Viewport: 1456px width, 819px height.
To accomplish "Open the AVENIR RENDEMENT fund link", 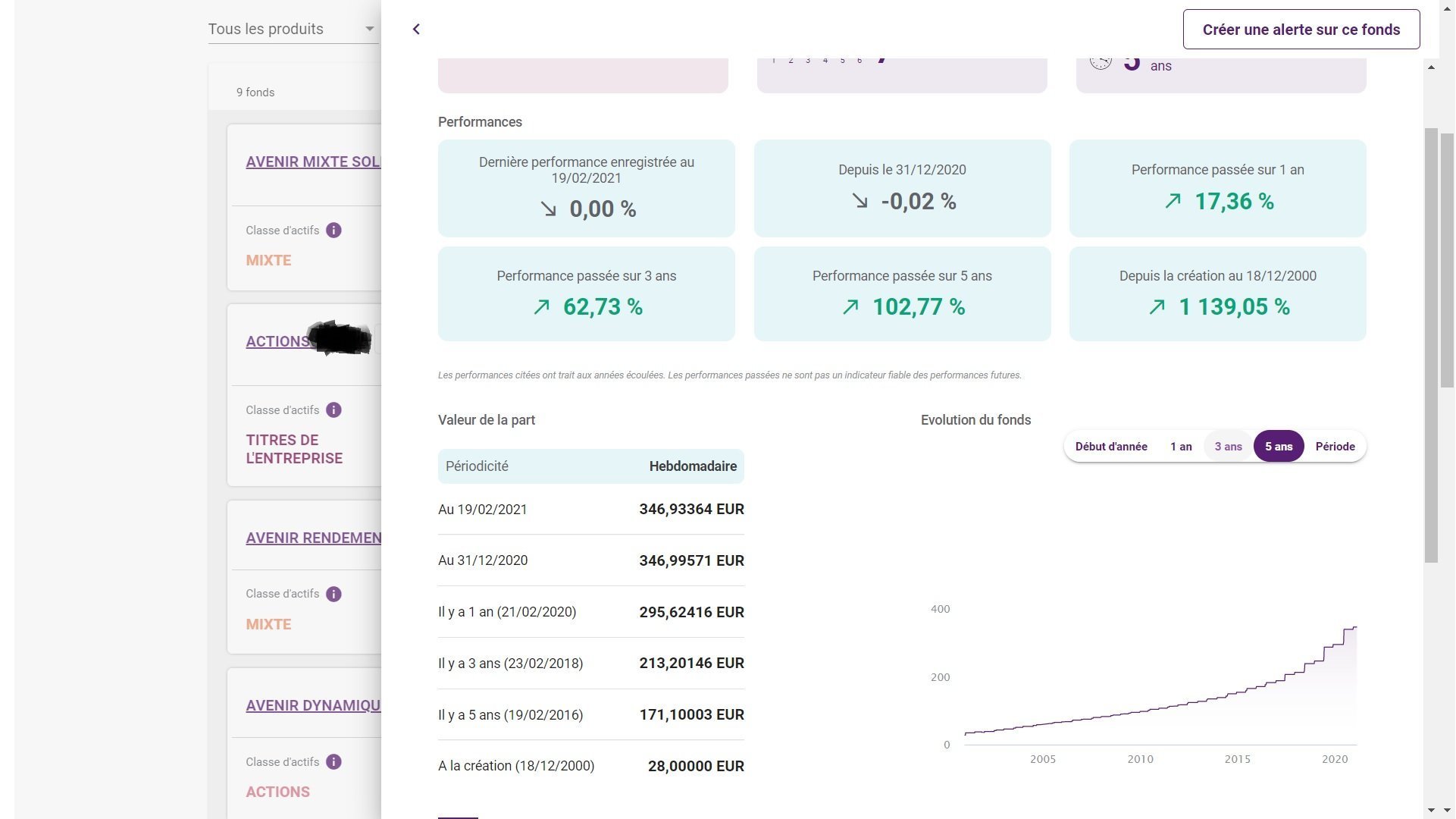I will (x=313, y=538).
